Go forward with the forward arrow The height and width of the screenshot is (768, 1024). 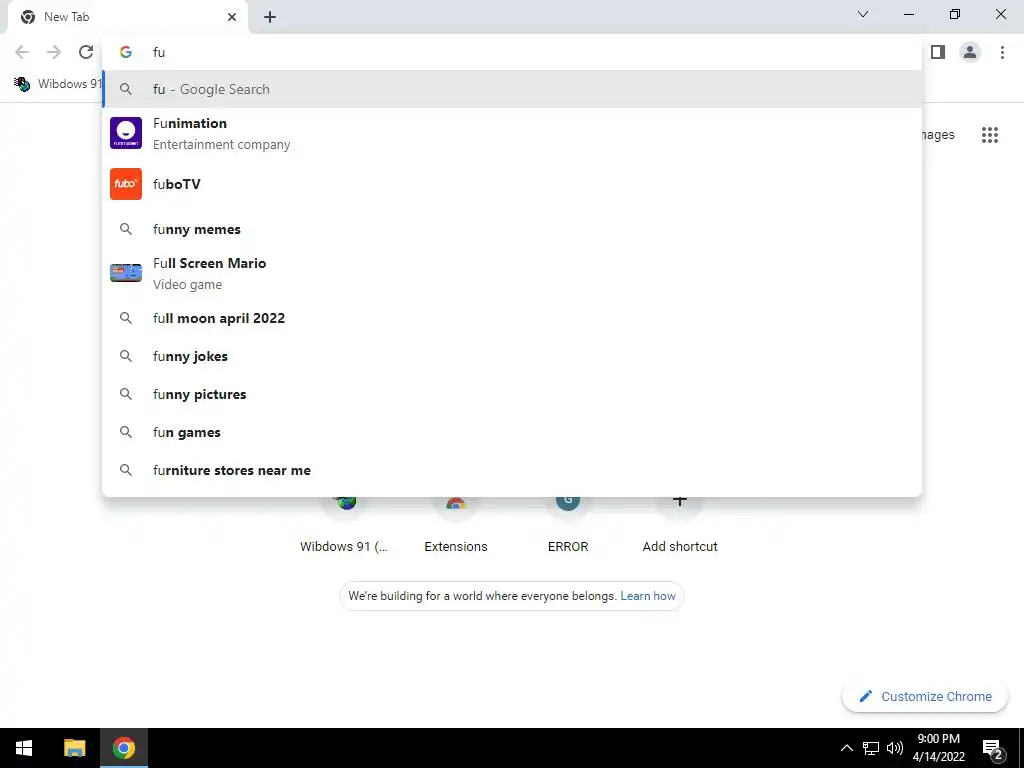tap(54, 52)
